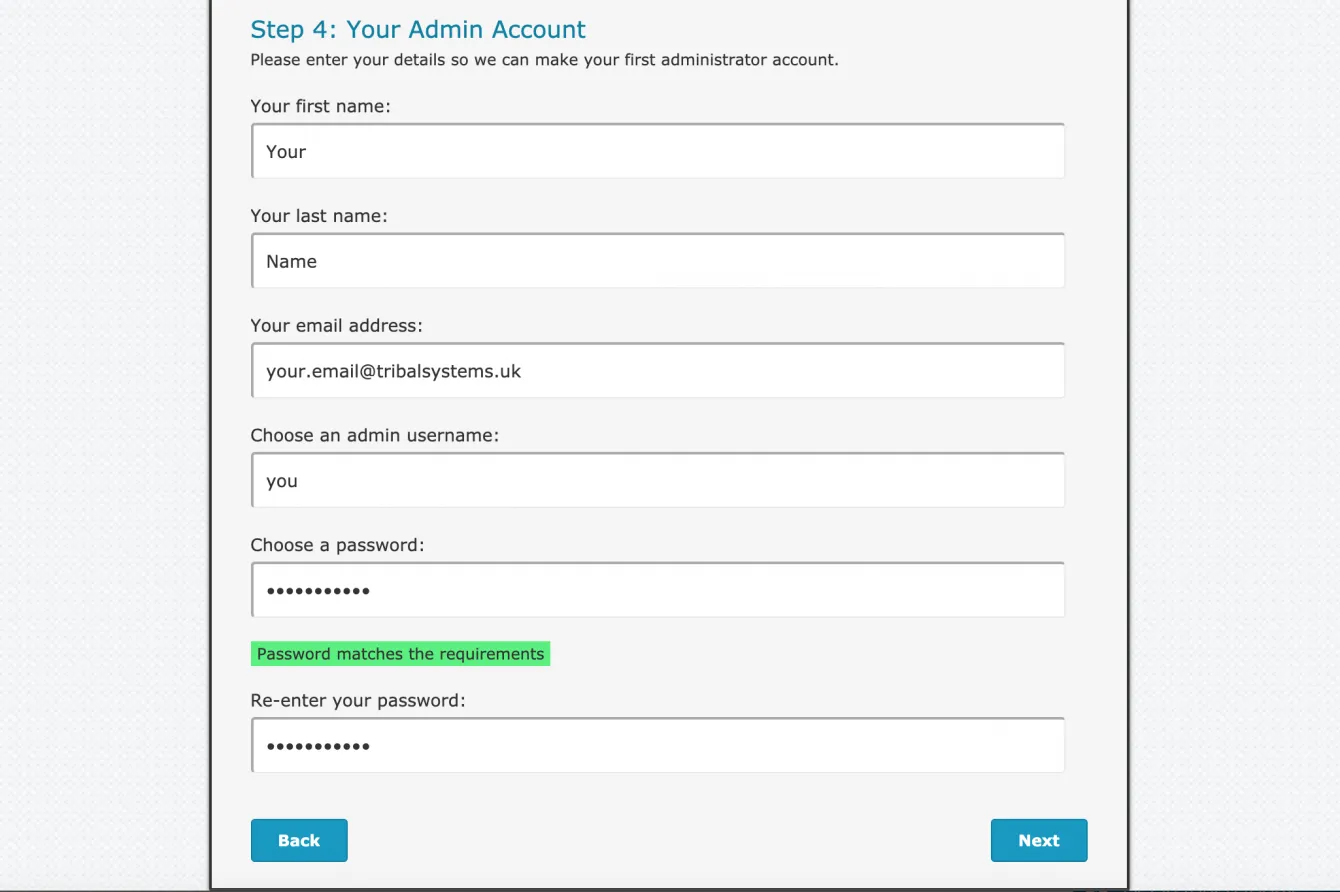Image resolution: width=1340 pixels, height=892 pixels.
Task: Click the green password requirements message
Action: pyautogui.click(x=400, y=654)
